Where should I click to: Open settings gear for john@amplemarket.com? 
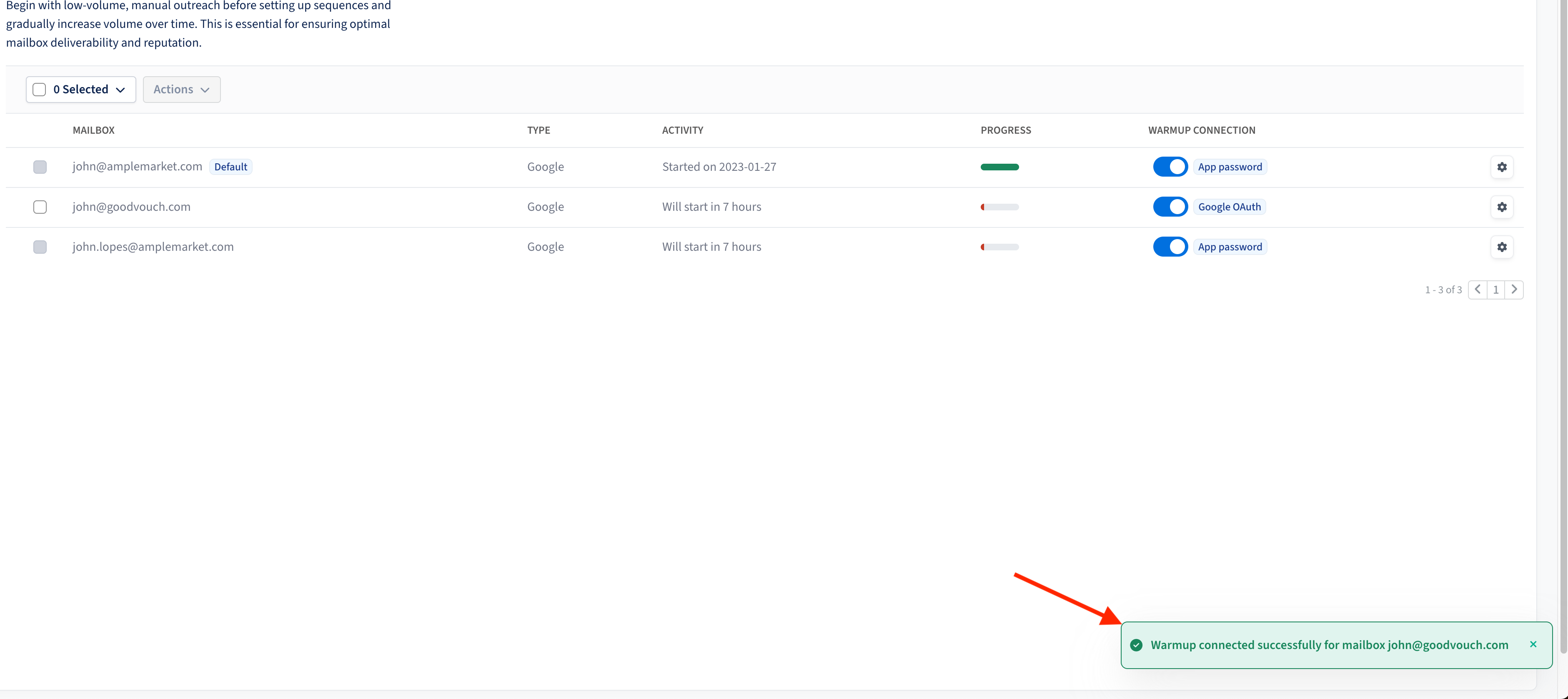pyautogui.click(x=1502, y=167)
